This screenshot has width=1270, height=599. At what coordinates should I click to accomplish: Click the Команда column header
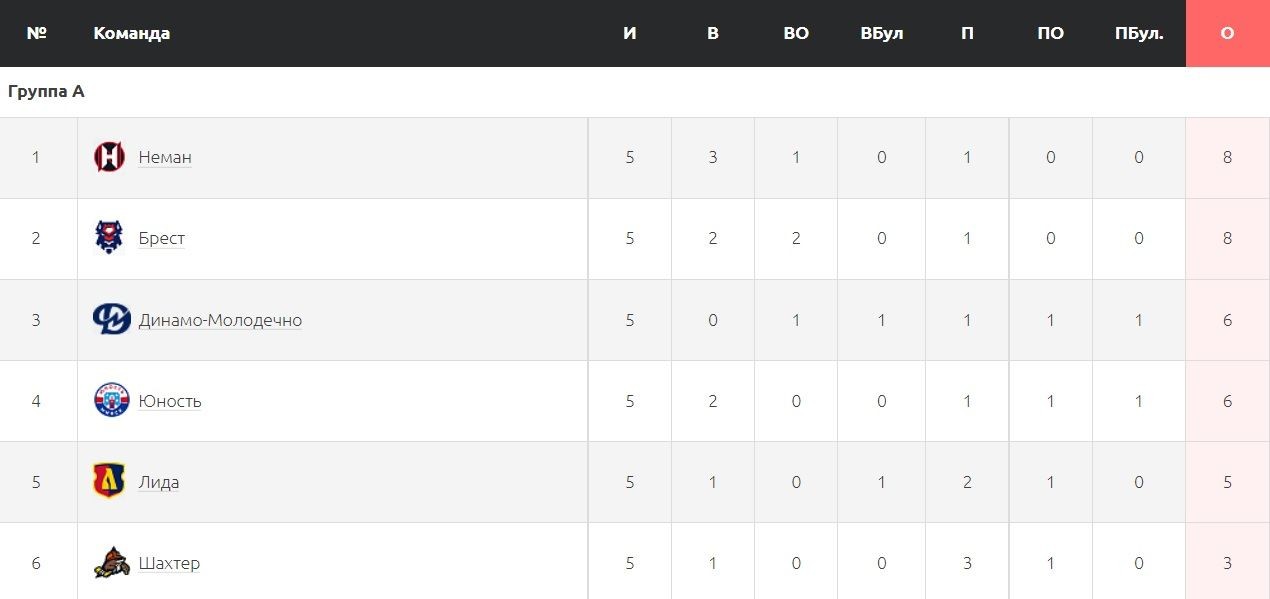(132, 33)
